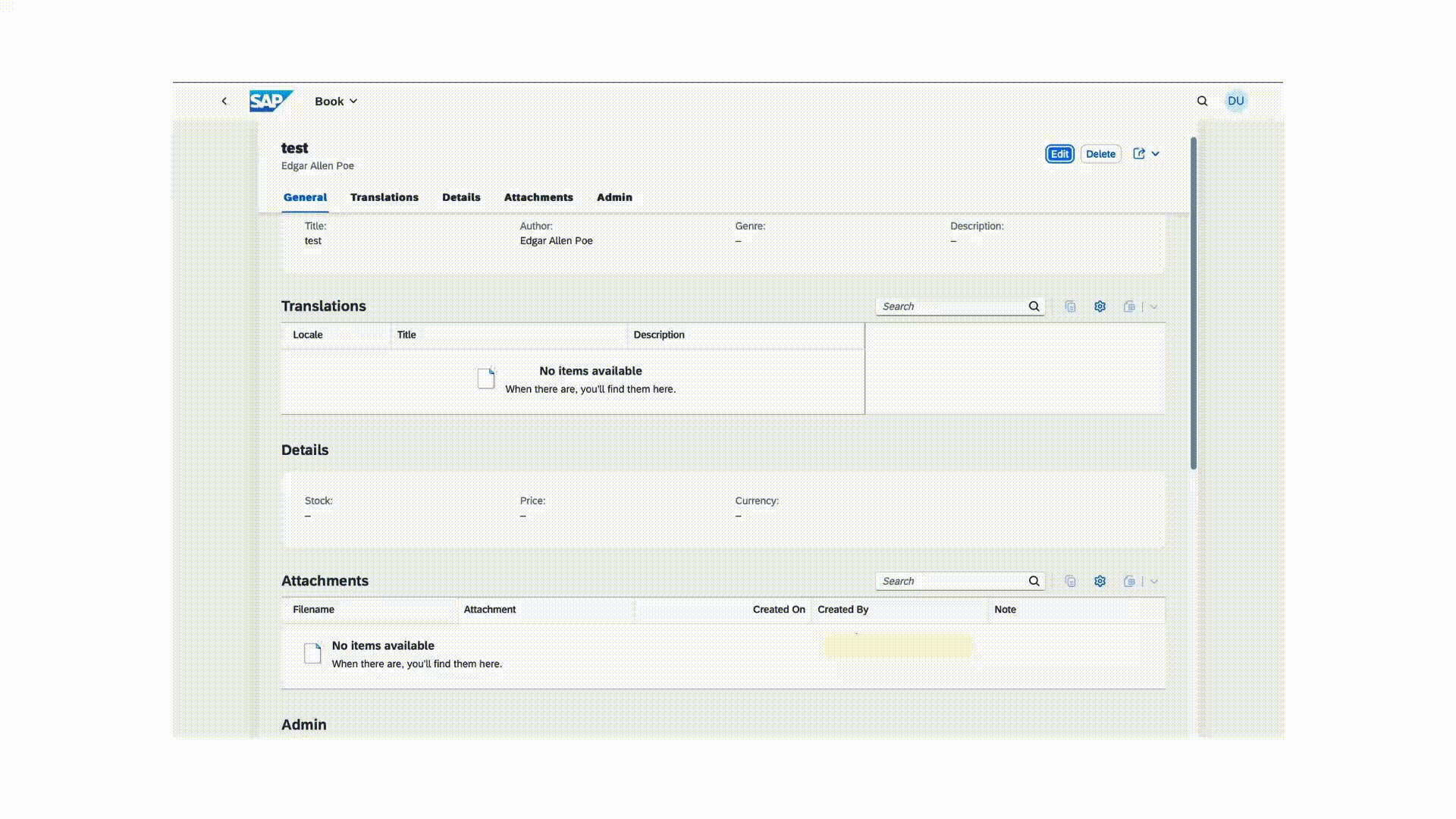
Task: Click the Note column header
Action: [1076, 610]
